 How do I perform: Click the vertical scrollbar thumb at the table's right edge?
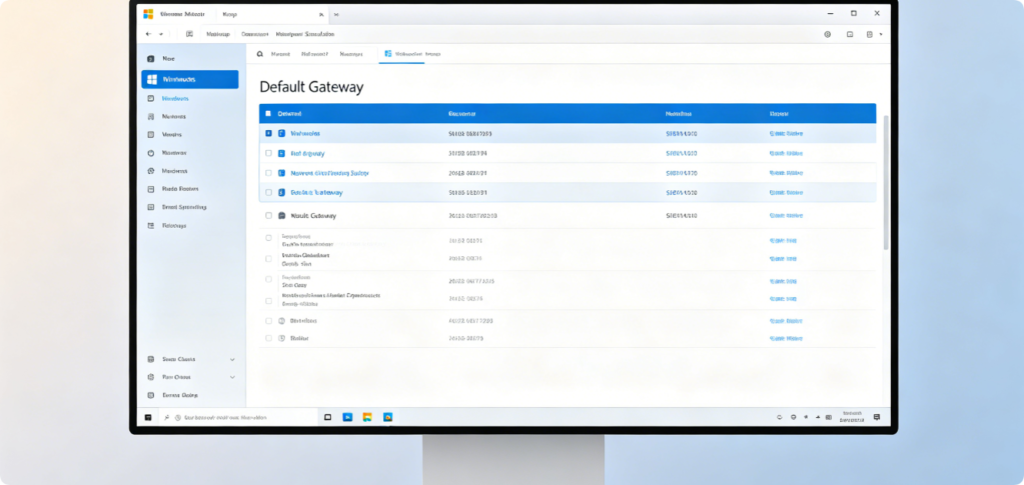pyautogui.click(x=886, y=183)
